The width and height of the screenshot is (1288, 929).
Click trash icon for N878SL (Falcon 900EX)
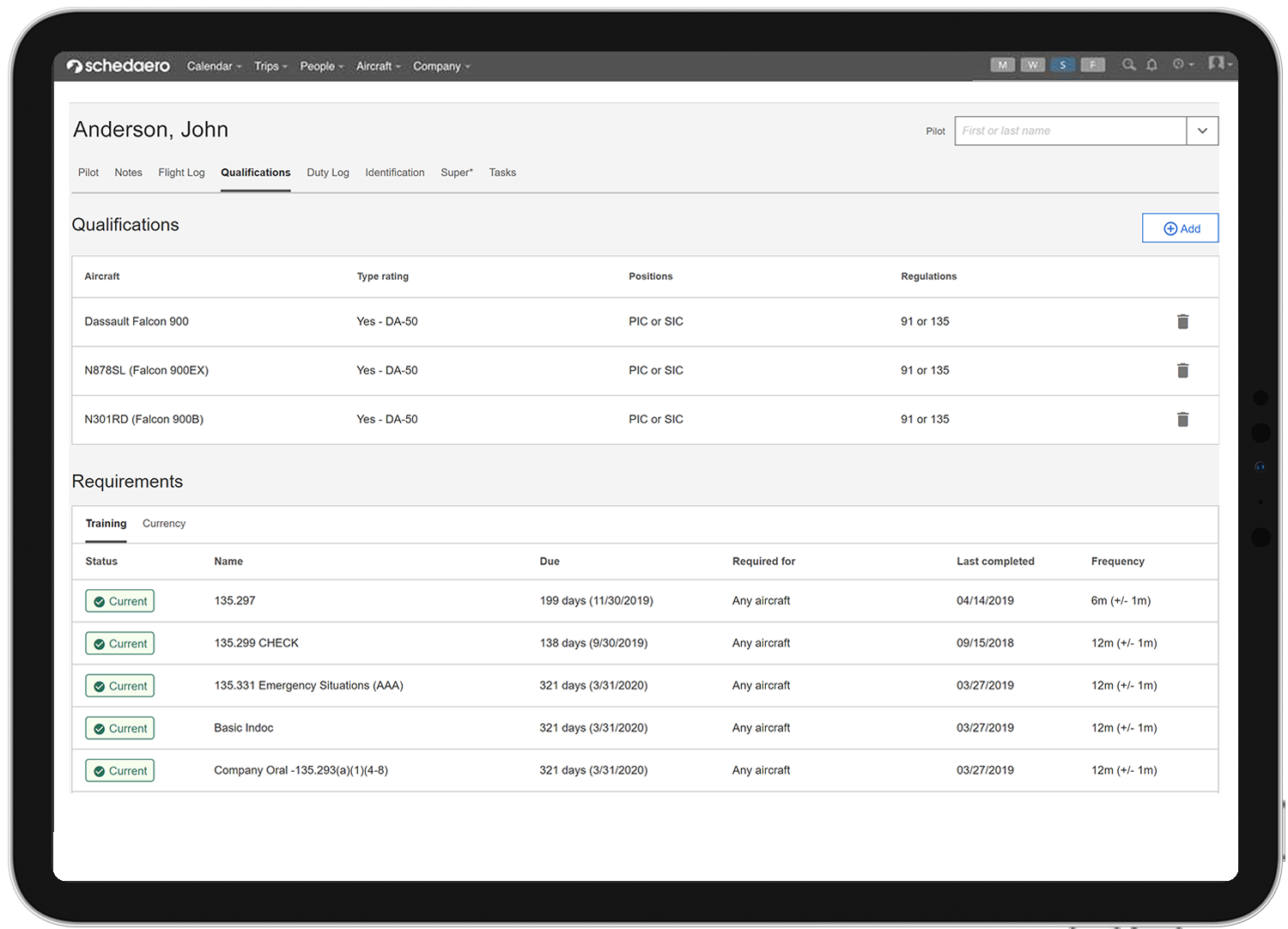pos(1182,370)
